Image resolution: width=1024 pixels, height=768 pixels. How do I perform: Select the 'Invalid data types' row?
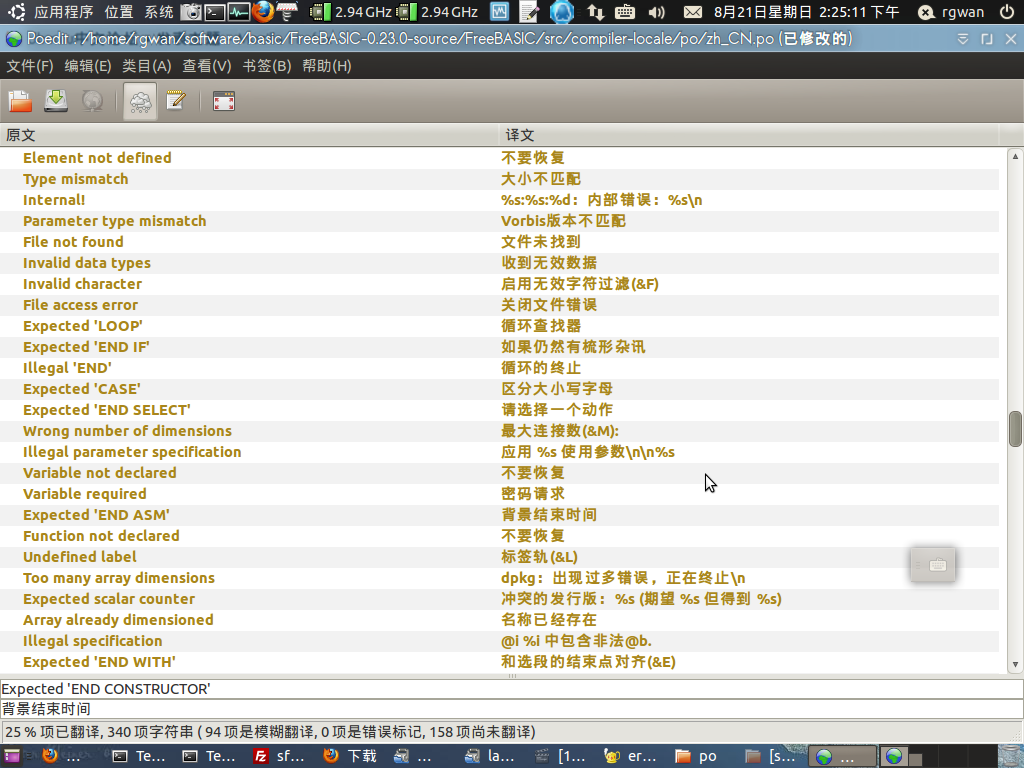499,263
